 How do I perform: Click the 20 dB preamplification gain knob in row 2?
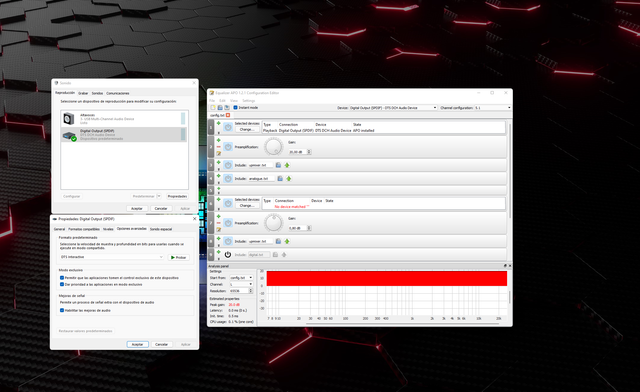[x=273, y=147]
